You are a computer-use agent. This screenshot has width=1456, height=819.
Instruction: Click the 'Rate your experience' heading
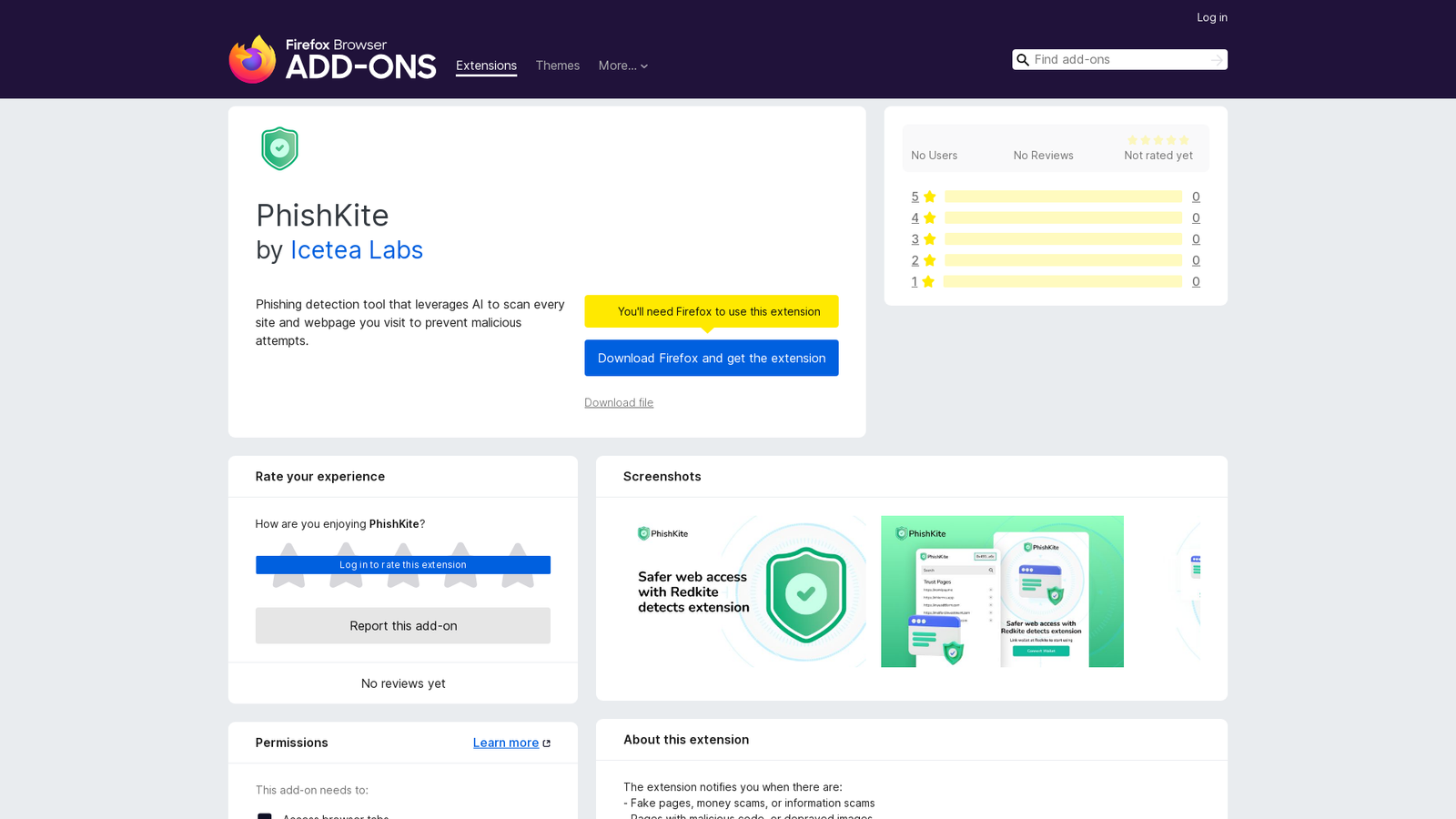[x=320, y=477]
